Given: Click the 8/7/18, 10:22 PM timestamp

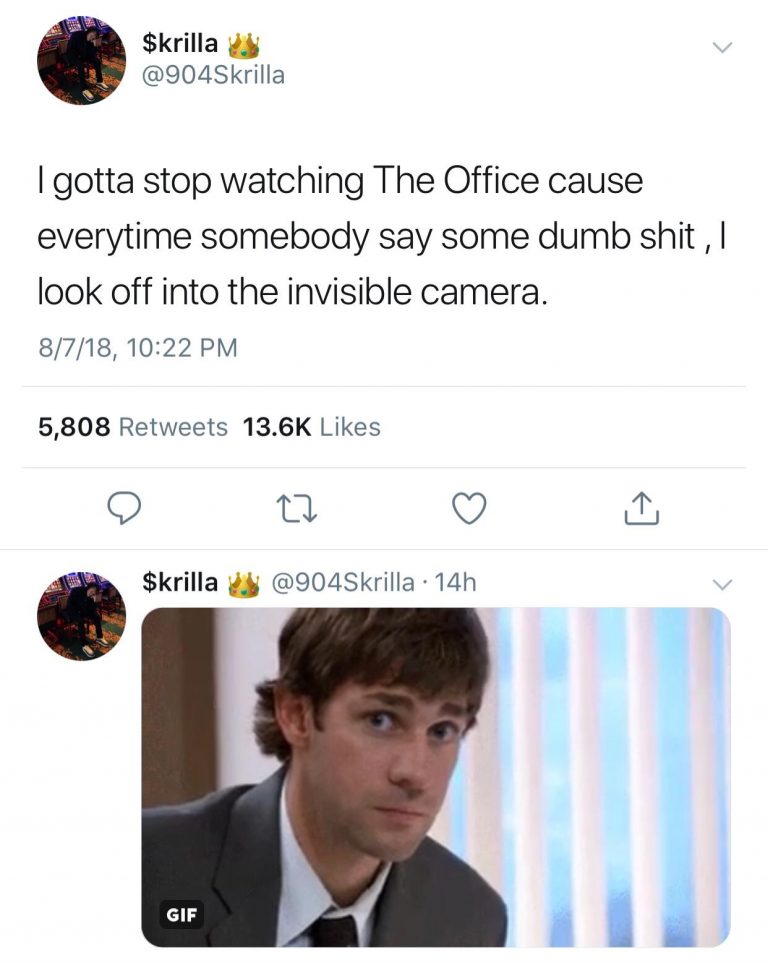Looking at the screenshot, I should point(138,348).
